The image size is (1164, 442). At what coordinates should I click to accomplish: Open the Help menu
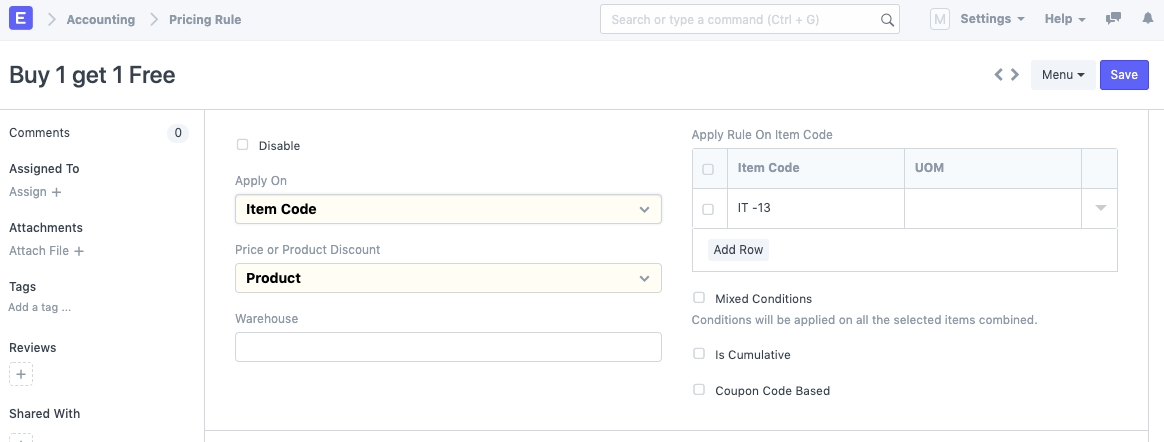tap(1064, 19)
